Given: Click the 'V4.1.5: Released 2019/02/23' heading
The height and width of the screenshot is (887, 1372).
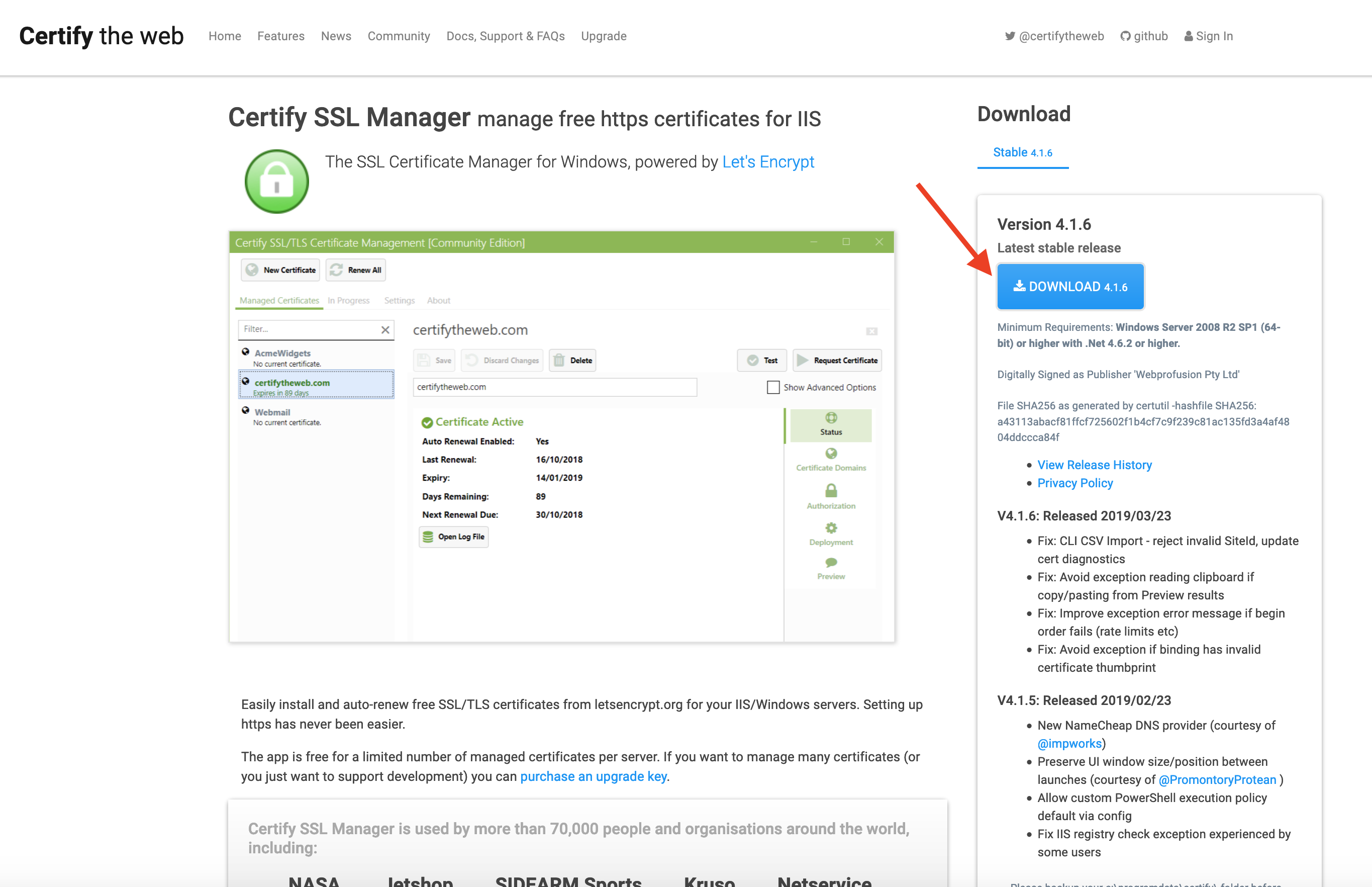Looking at the screenshot, I should point(1084,700).
